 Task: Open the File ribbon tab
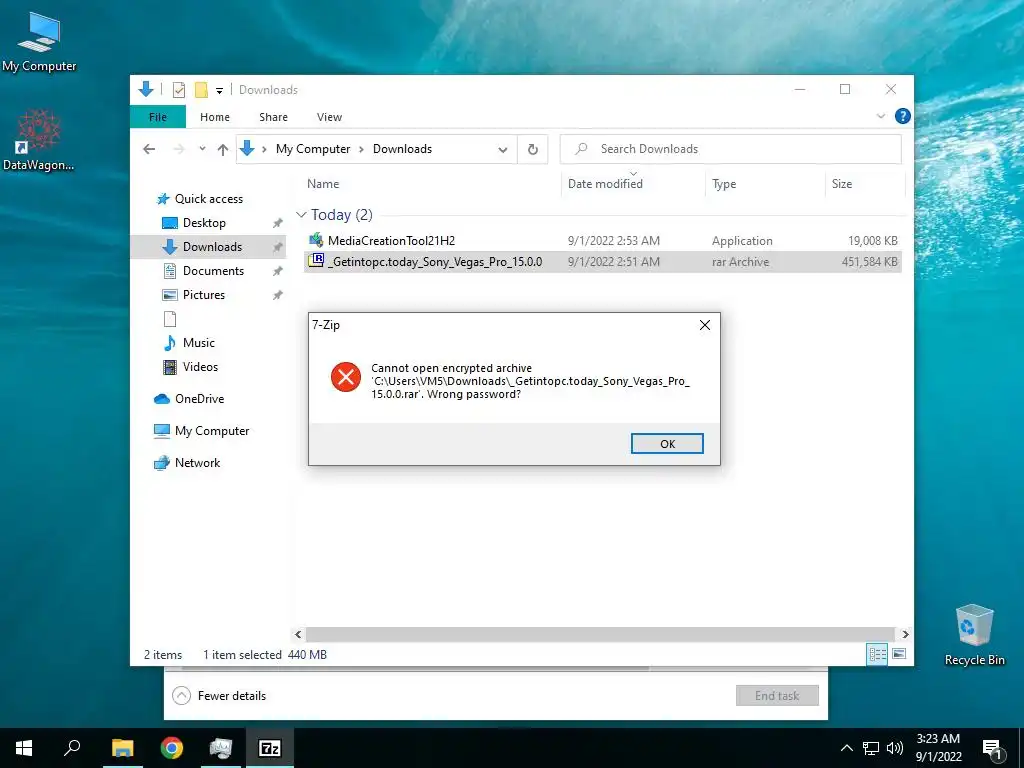(158, 117)
